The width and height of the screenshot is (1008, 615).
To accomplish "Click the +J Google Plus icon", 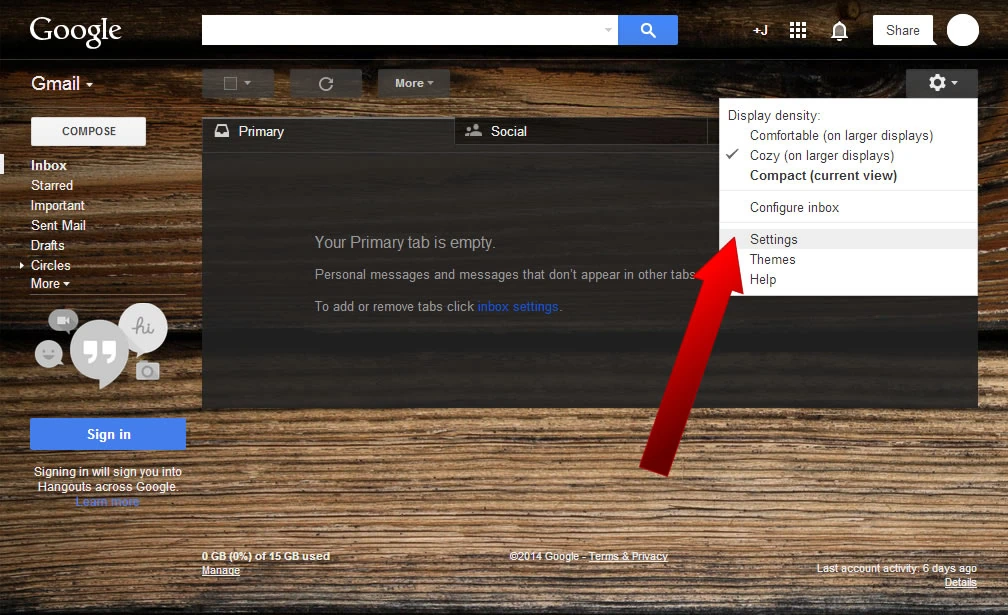I will 760,30.
